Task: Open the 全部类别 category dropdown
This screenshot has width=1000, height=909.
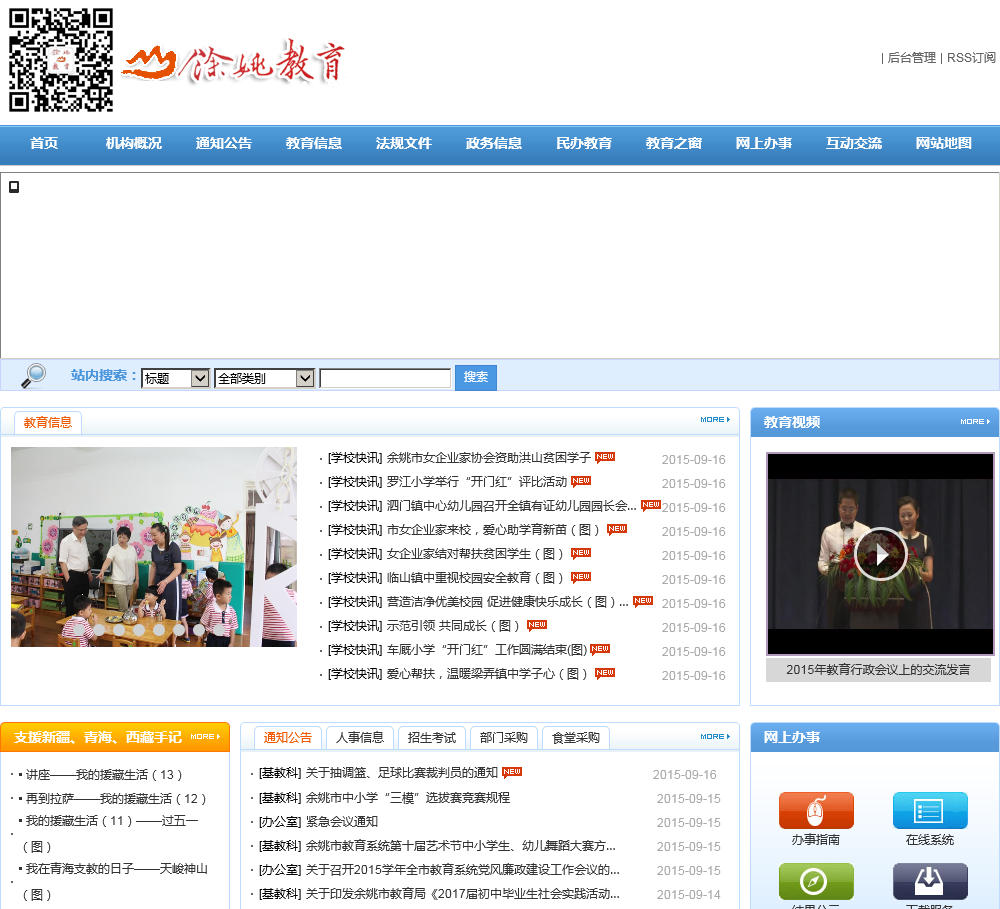Action: [x=265, y=378]
